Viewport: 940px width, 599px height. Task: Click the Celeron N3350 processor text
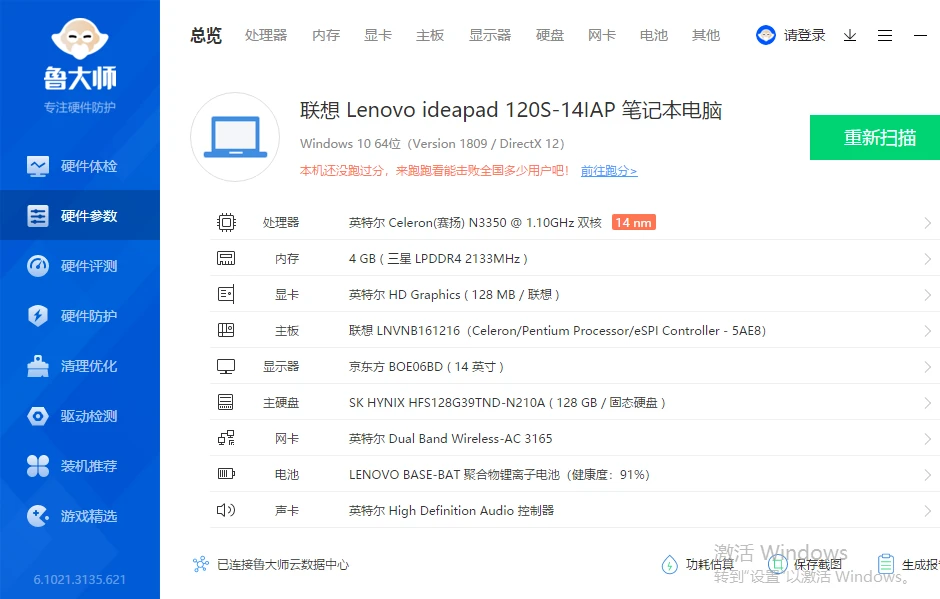(475, 222)
